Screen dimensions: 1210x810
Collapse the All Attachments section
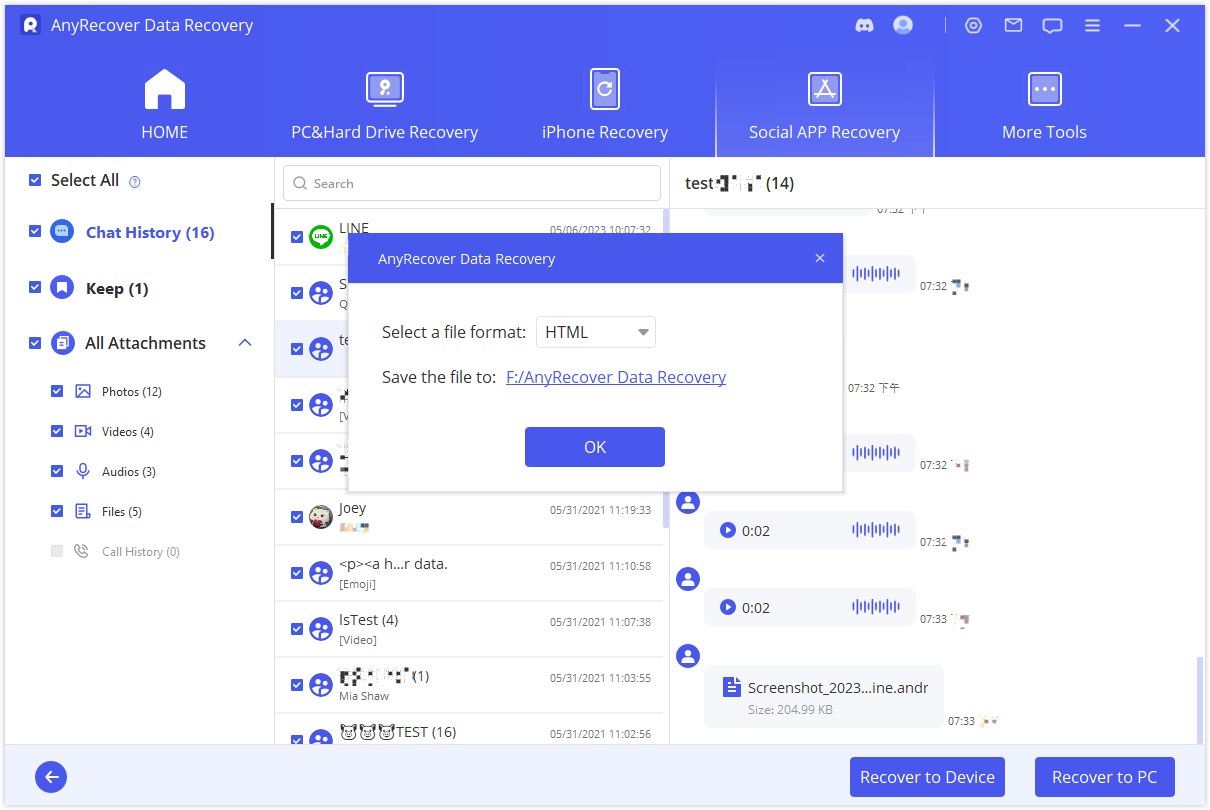coord(245,343)
